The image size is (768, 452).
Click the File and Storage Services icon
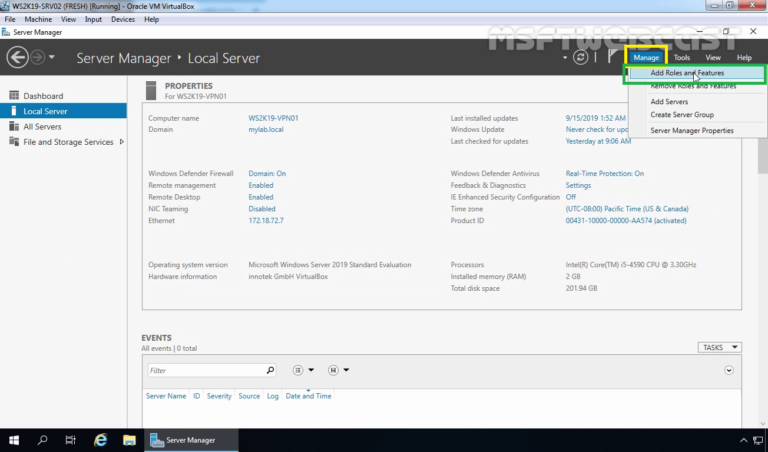click(x=14, y=142)
